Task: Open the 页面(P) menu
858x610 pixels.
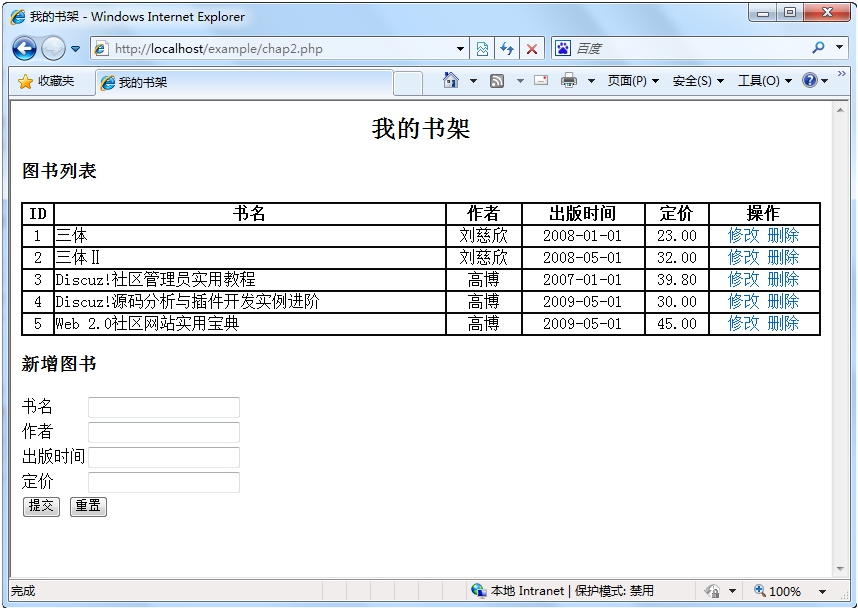Action: click(x=633, y=81)
